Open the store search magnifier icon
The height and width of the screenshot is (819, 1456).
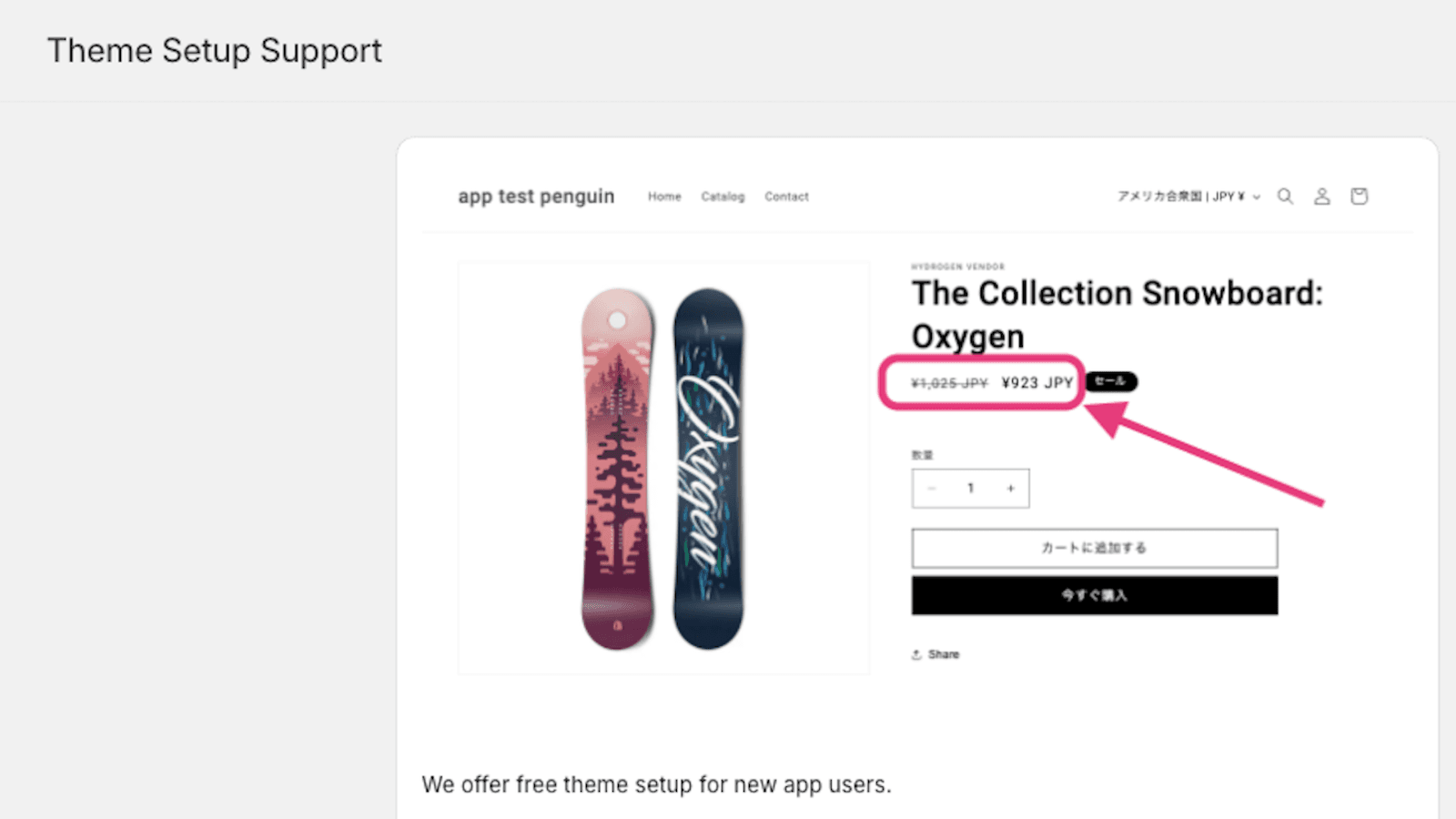(1285, 197)
